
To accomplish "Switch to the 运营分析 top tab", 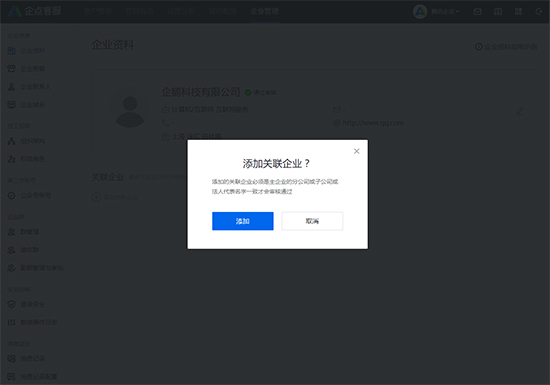I will (181, 11).
